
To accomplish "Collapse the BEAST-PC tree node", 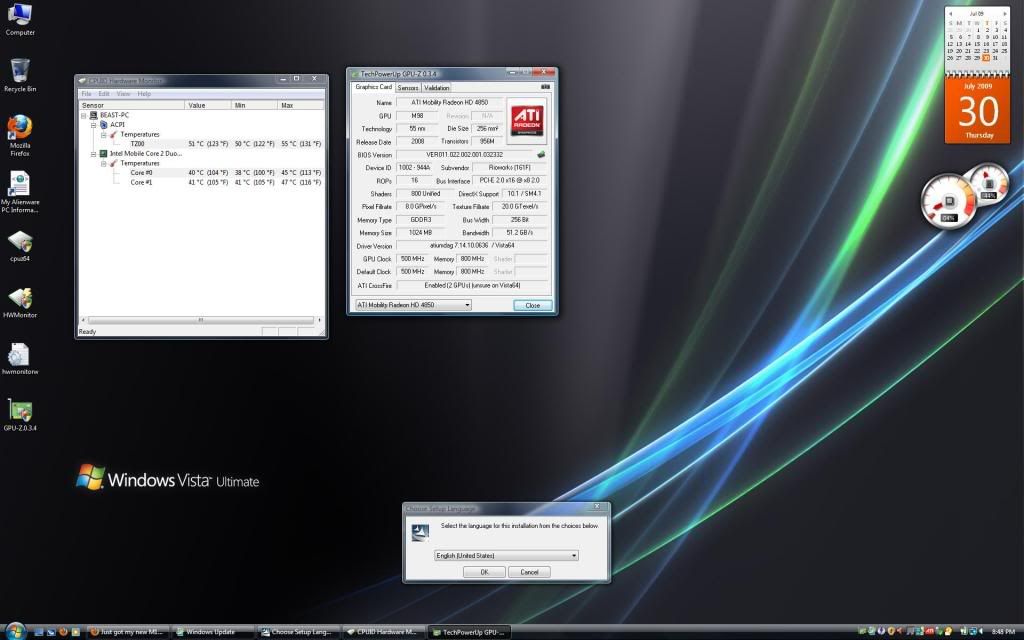I will [x=84, y=115].
